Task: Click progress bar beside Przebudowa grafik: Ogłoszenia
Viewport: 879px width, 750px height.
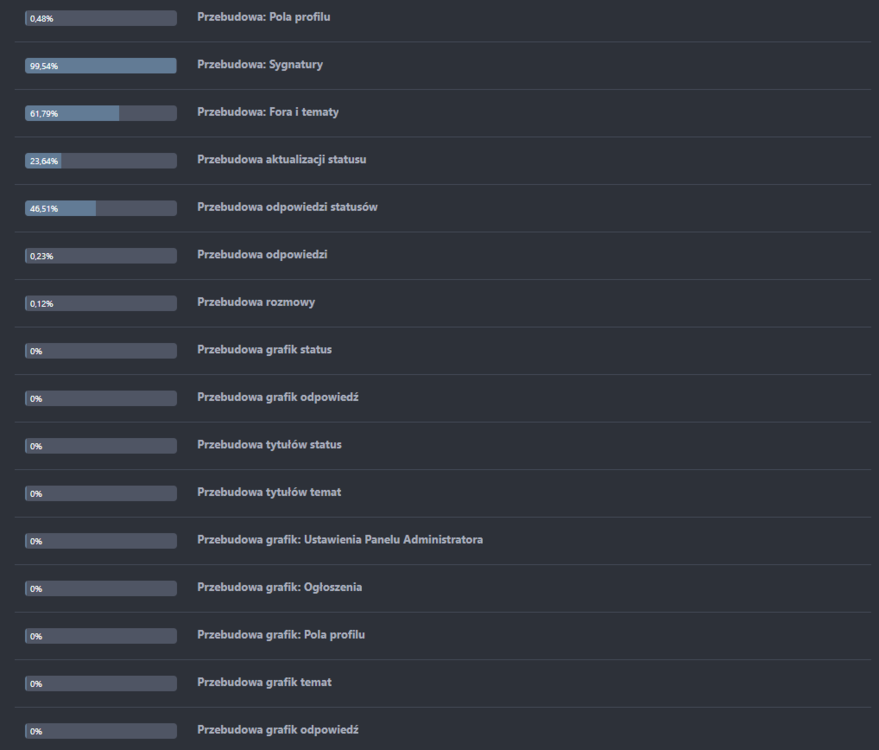Action: click(100, 588)
